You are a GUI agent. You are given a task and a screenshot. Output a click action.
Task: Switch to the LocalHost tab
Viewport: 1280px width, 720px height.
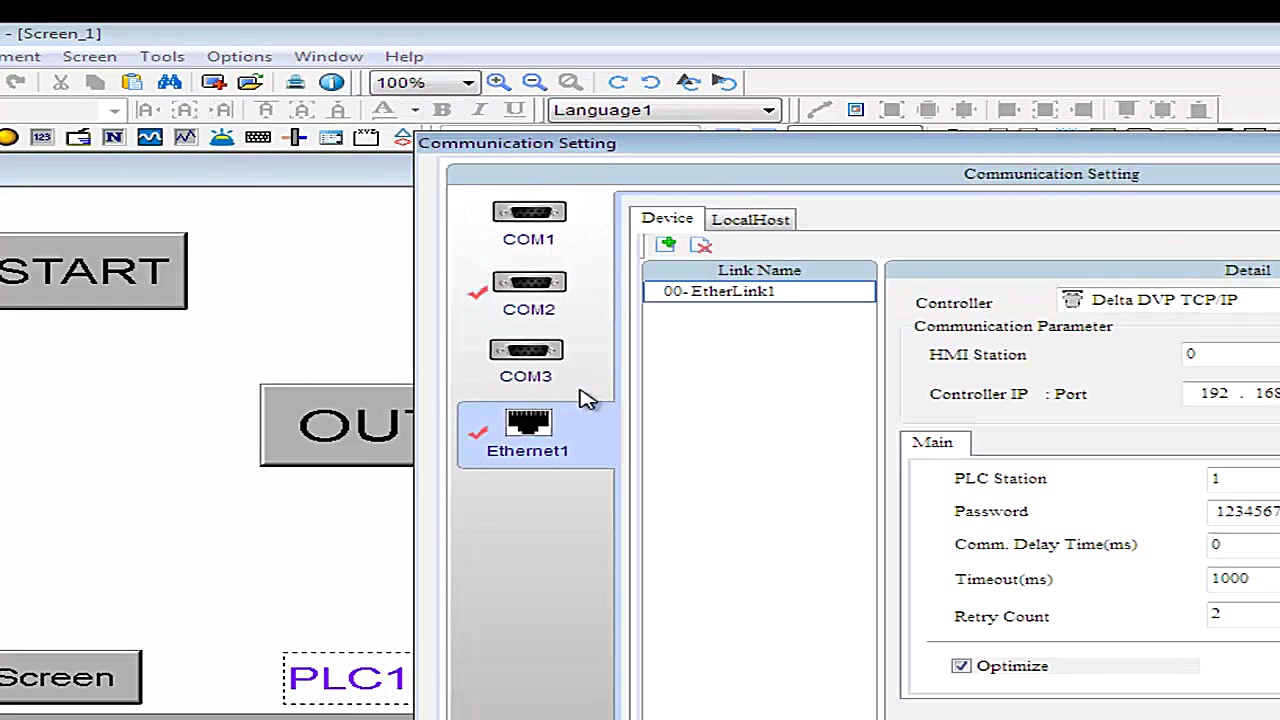coord(750,220)
